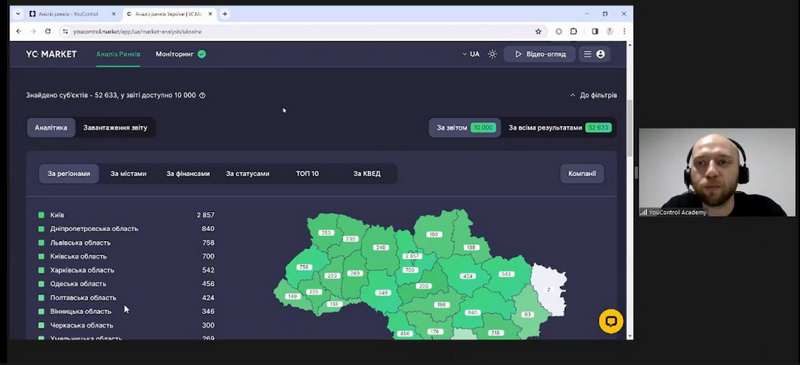Toggle the Дніпропетровська область legend square
800x365 pixels.
[x=41, y=229]
